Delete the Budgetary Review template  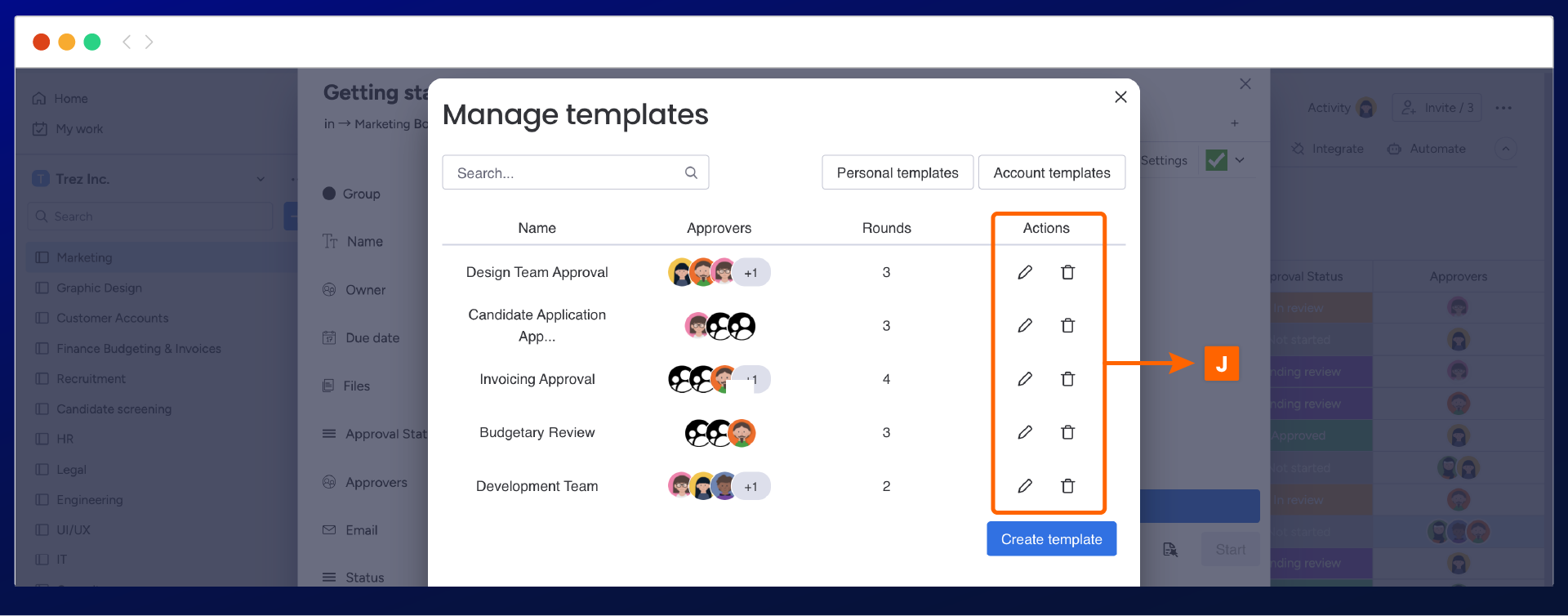pyautogui.click(x=1067, y=432)
